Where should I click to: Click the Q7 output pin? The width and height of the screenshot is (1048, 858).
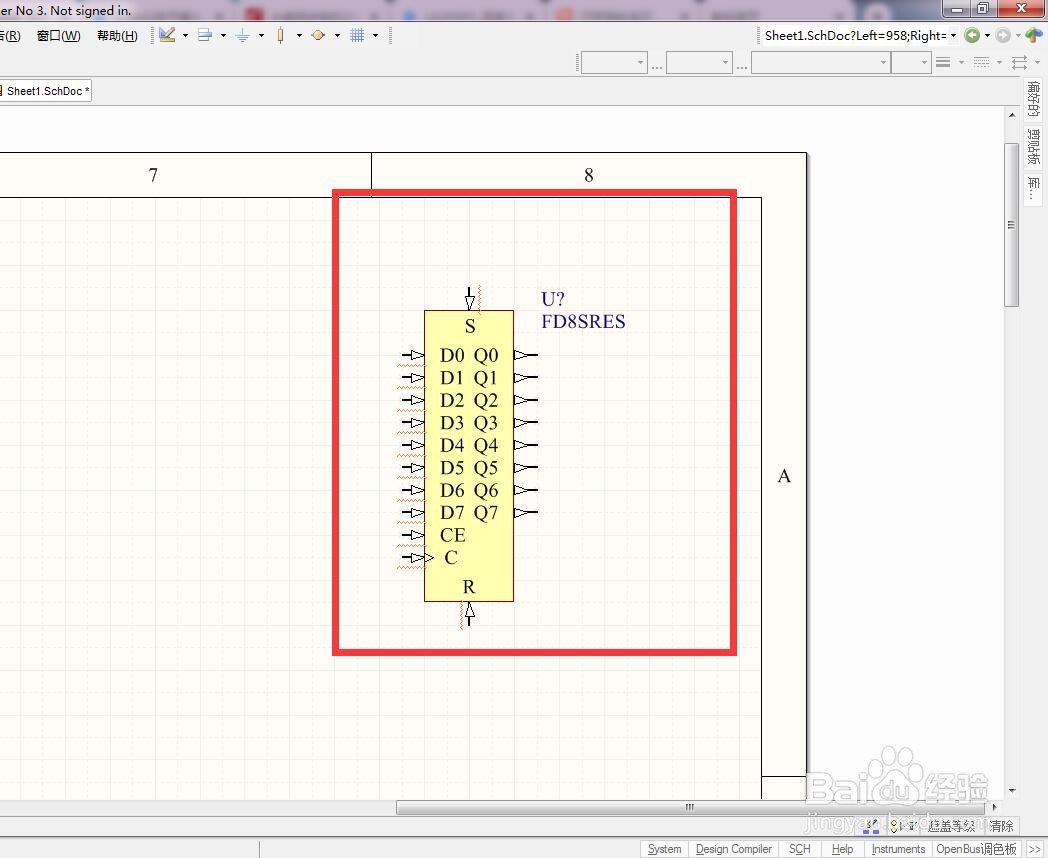point(526,513)
